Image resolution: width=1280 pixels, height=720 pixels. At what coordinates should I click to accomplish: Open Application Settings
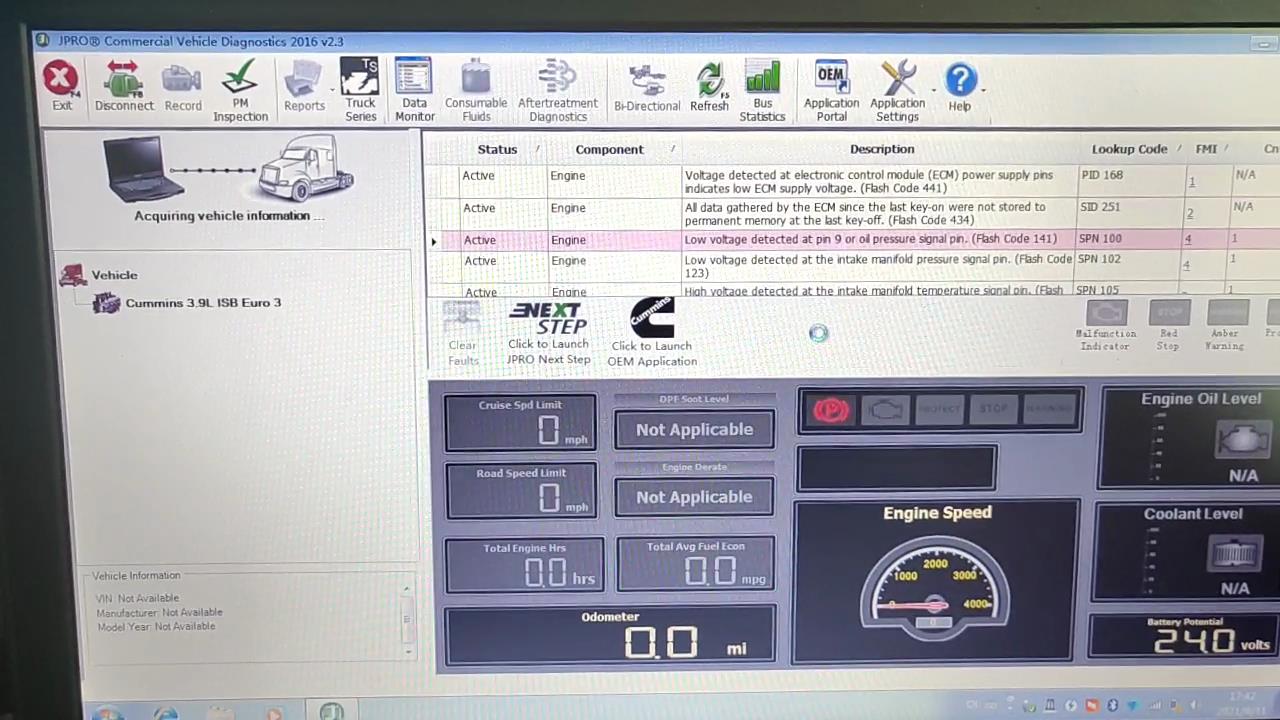(897, 90)
